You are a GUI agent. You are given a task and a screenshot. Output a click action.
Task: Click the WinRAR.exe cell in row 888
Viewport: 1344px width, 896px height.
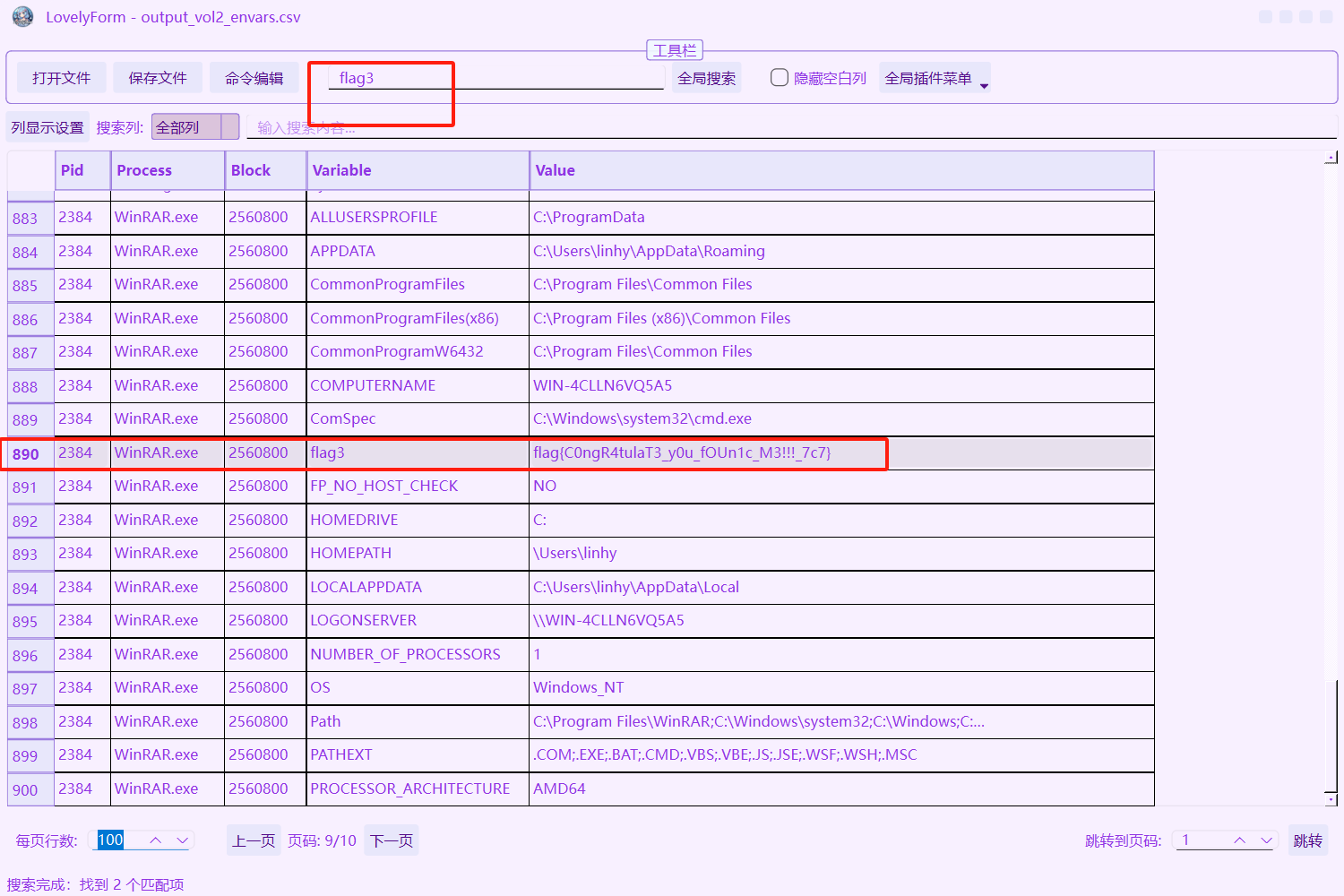click(x=168, y=386)
